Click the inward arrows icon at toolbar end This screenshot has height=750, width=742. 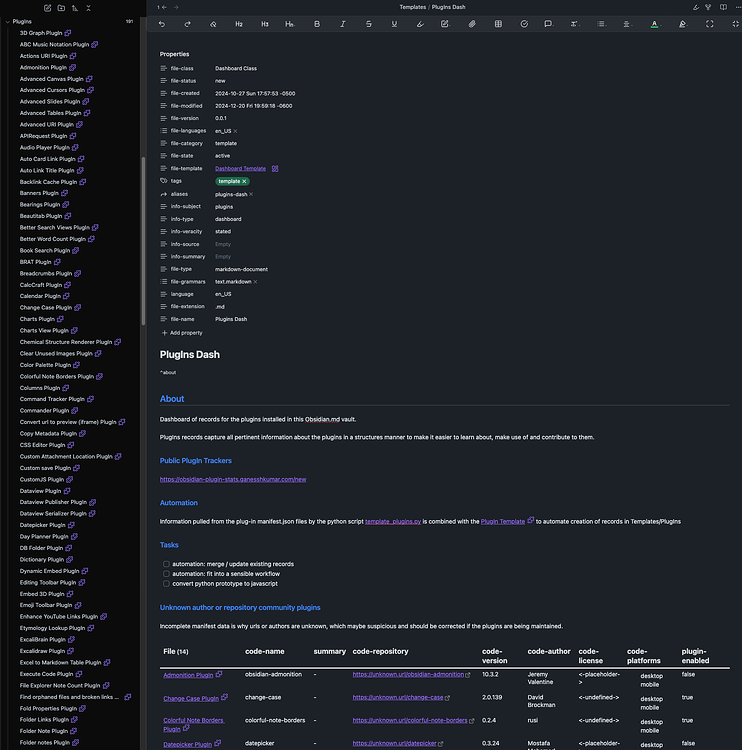click(x=736, y=24)
